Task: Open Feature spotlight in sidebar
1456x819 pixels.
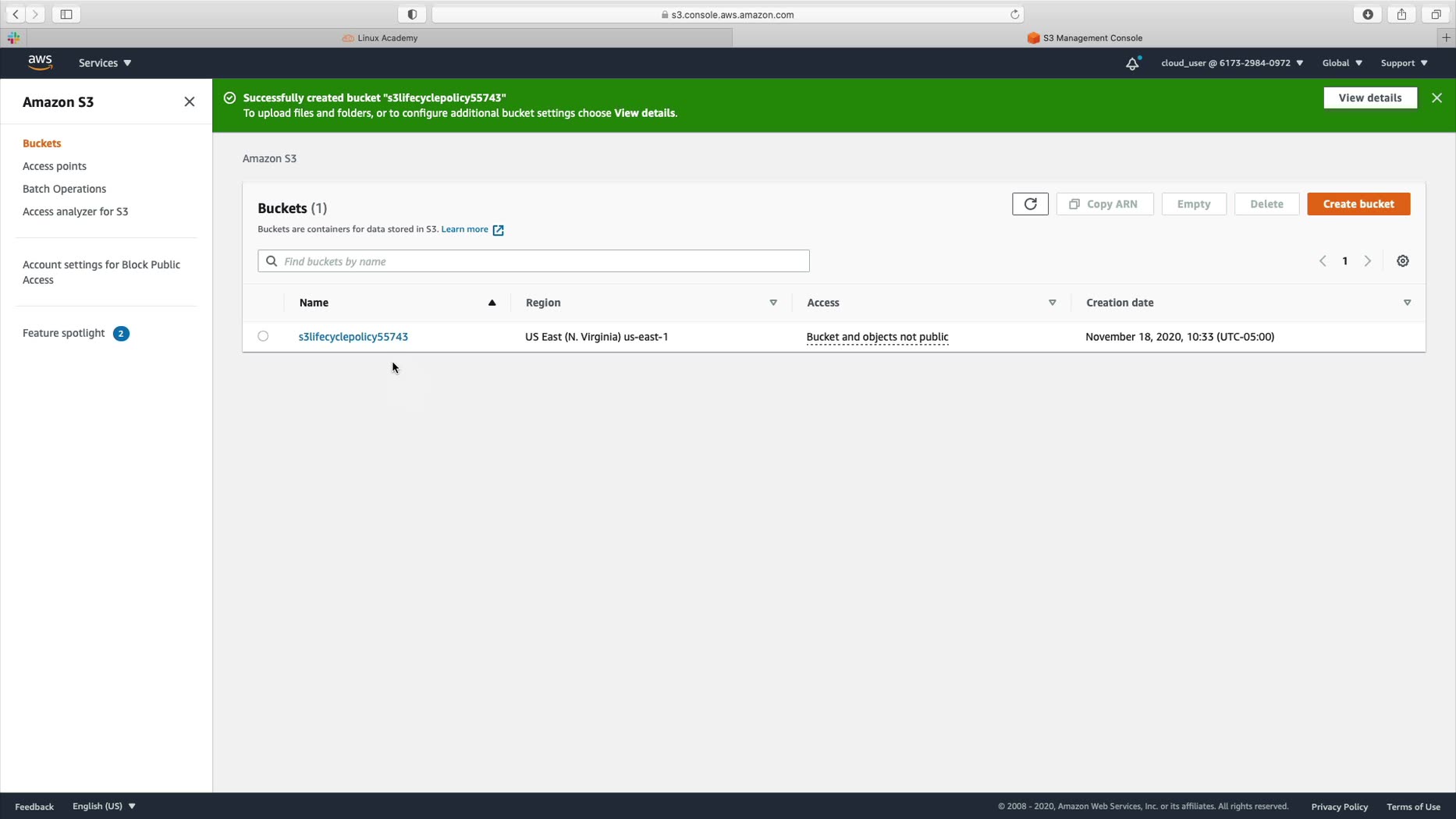Action: pos(63,333)
